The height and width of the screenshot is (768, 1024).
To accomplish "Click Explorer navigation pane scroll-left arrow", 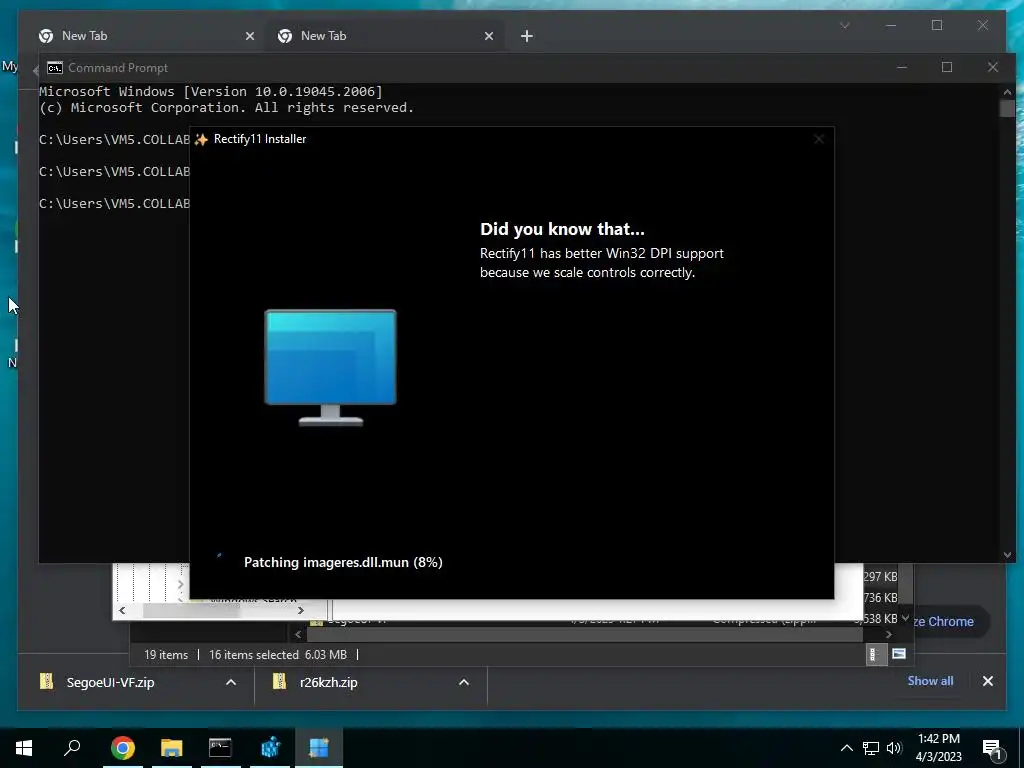I will [121, 611].
